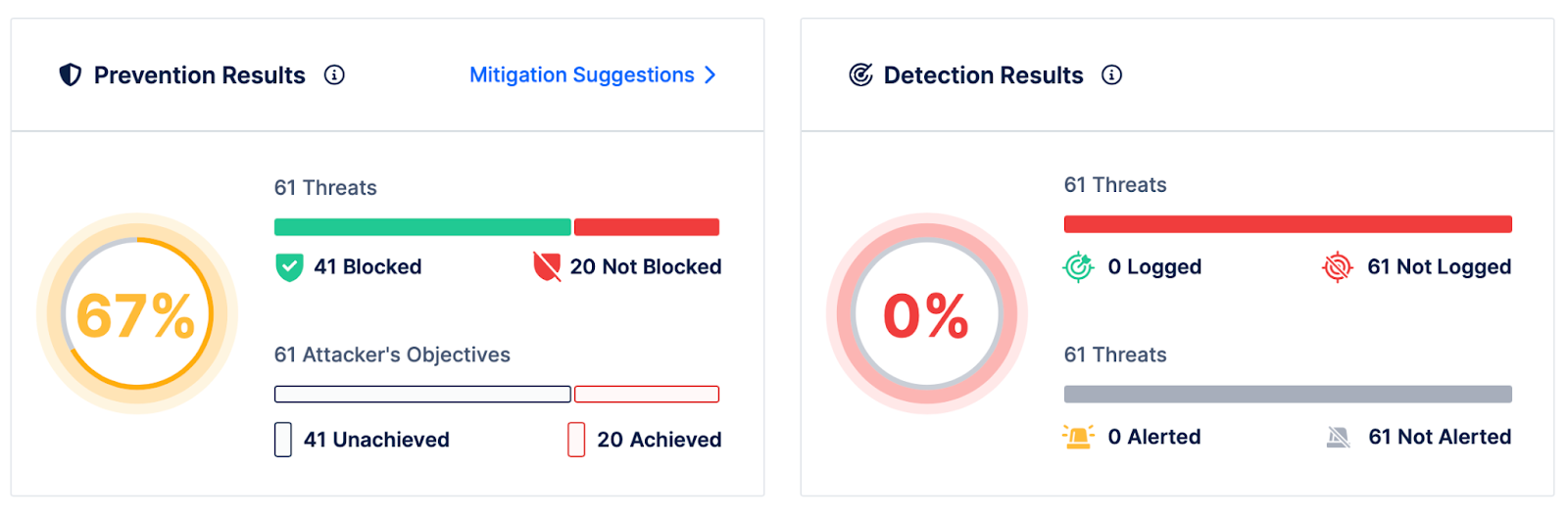Click the gray Not Alerted threats bar
Screen dimensions: 1568x517
[x=1288, y=395]
